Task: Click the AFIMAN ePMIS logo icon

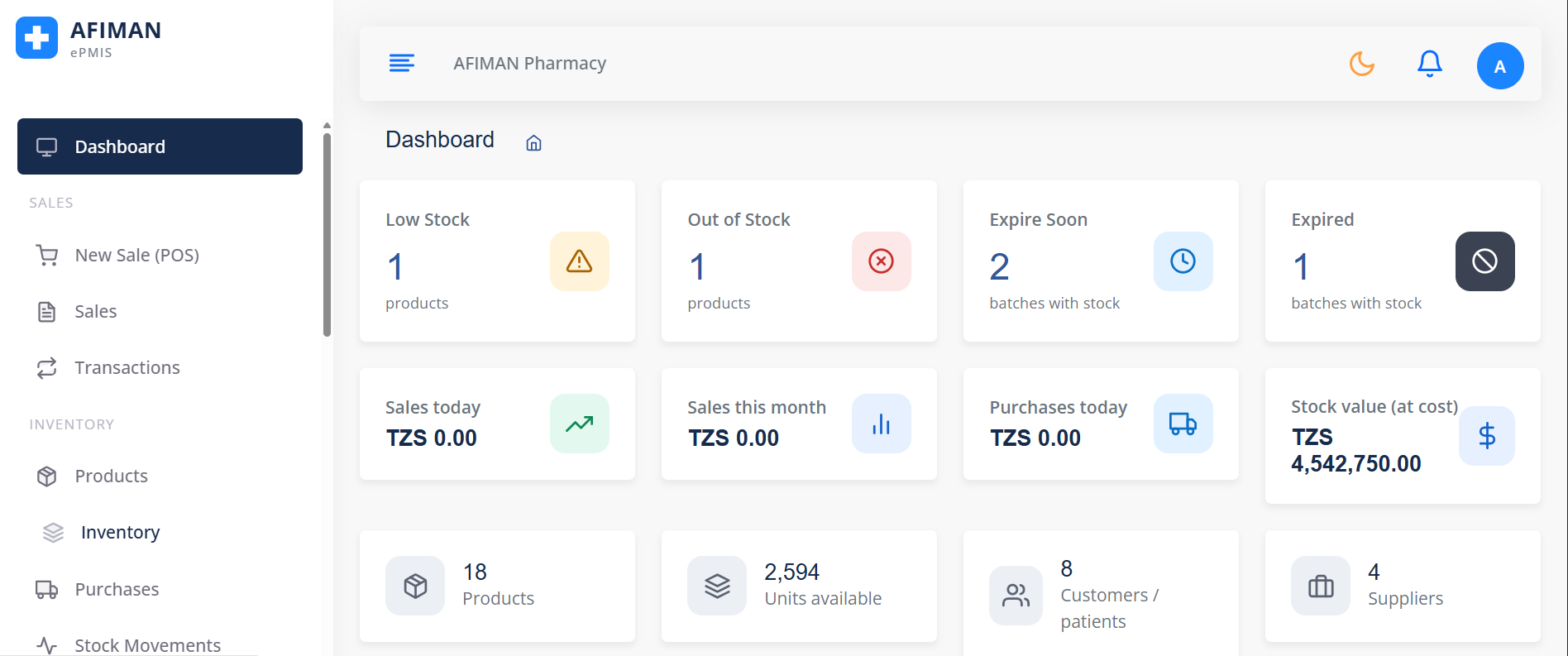Action: [x=36, y=37]
